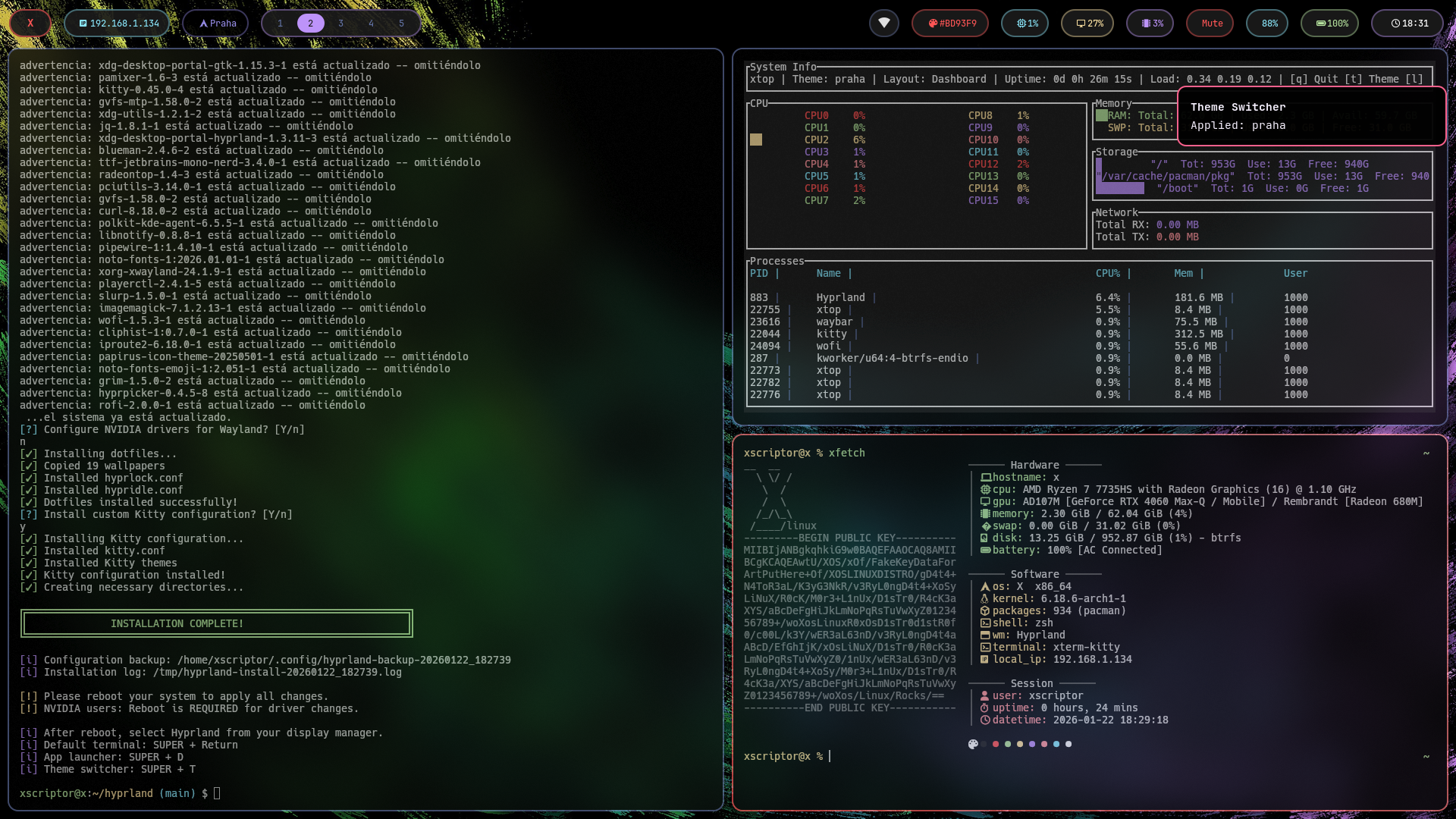Open the #BD93F9 color picker module
Image resolution: width=1456 pixels, height=819 pixels.
(951, 23)
